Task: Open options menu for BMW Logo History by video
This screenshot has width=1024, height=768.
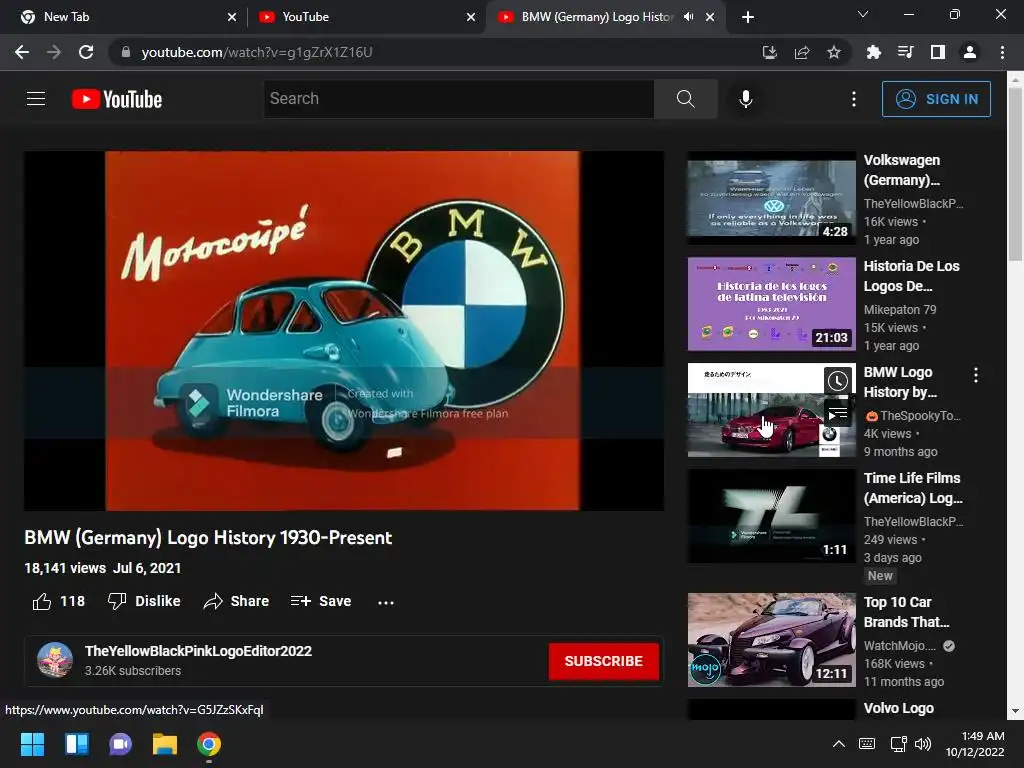Action: coord(976,375)
